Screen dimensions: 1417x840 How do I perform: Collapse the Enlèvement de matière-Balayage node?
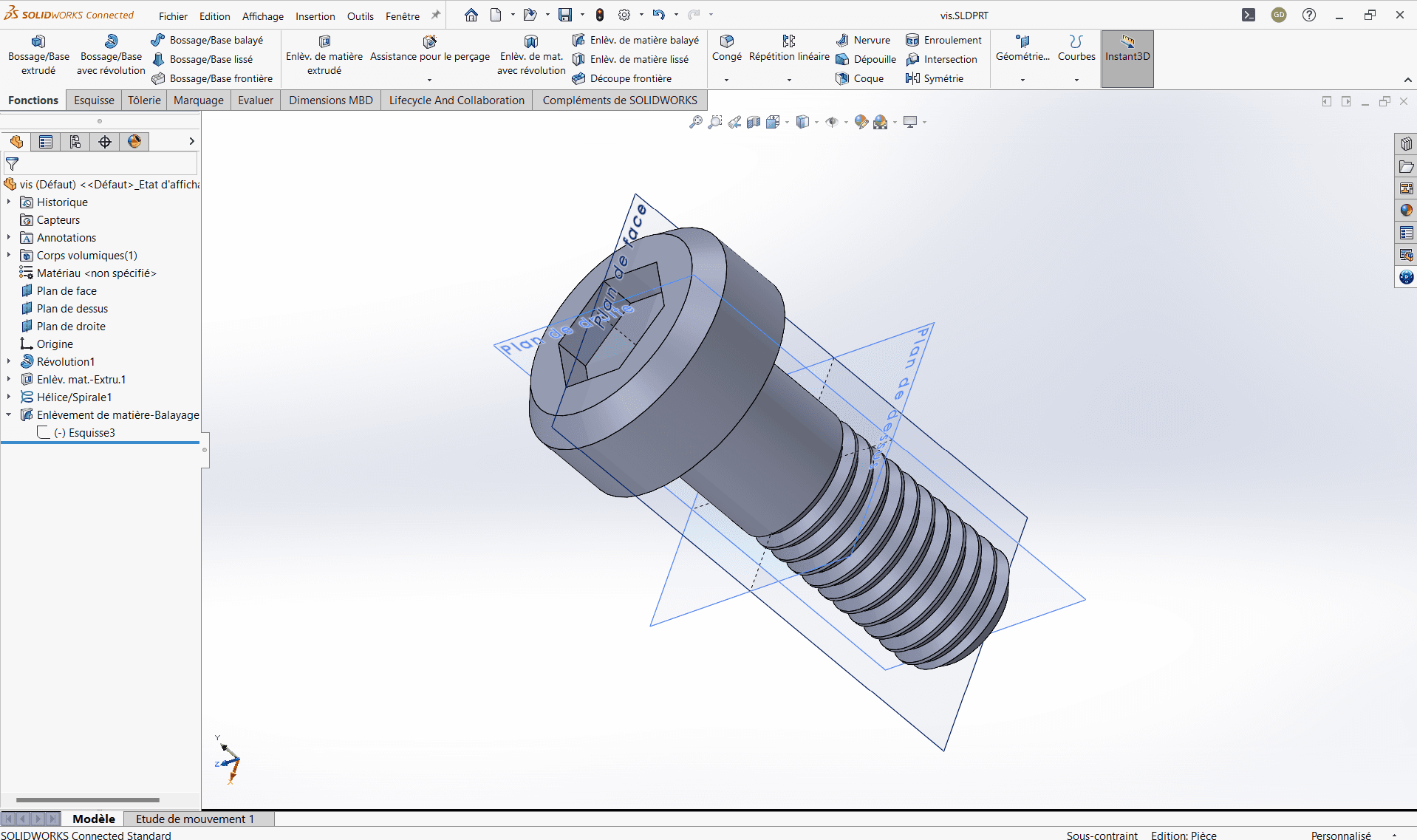pos(9,414)
